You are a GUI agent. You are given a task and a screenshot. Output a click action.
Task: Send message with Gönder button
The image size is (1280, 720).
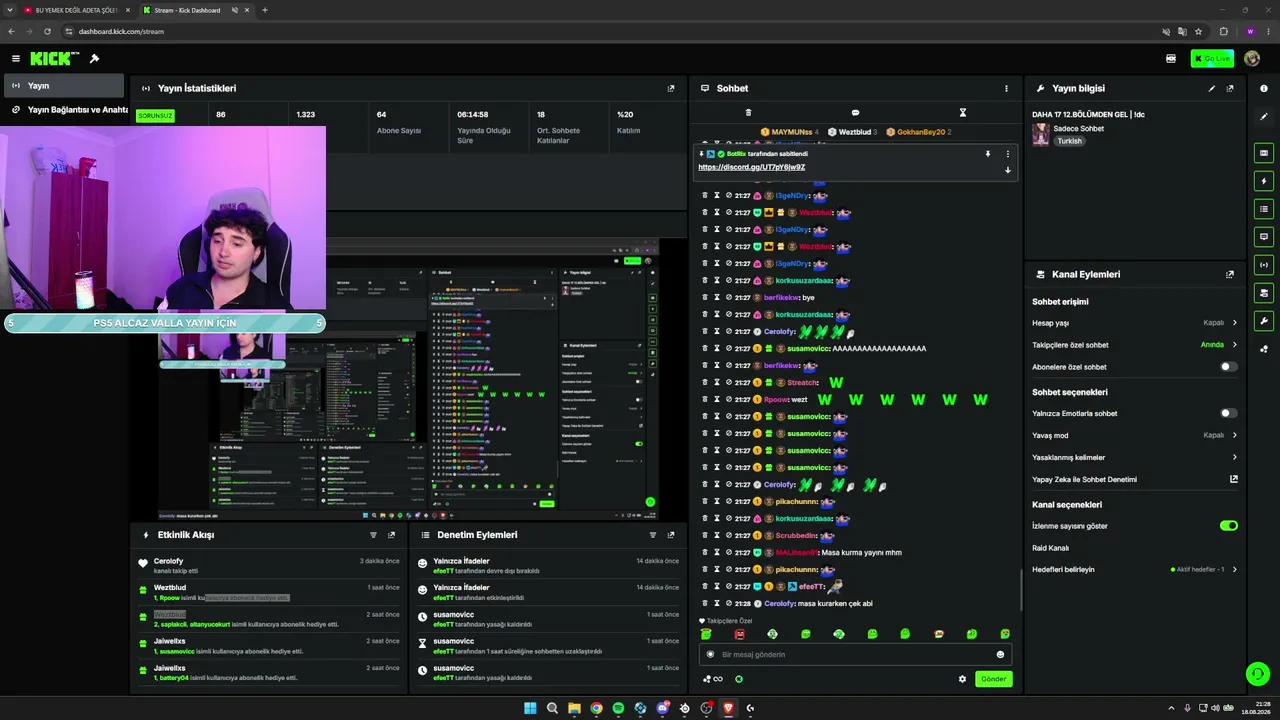pyautogui.click(x=993, y=679)
